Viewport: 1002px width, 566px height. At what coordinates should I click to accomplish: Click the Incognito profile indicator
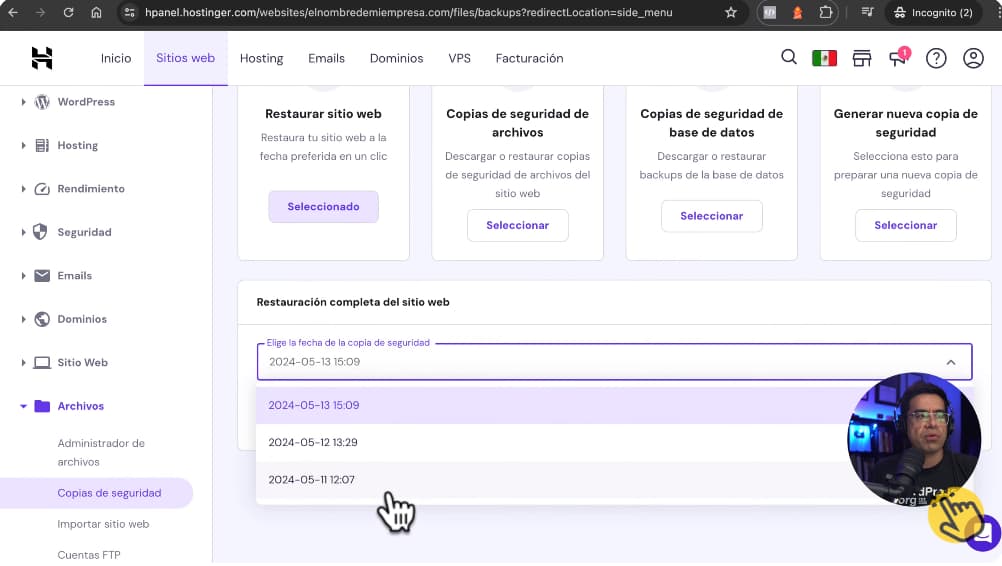click(x=934, y=12)
